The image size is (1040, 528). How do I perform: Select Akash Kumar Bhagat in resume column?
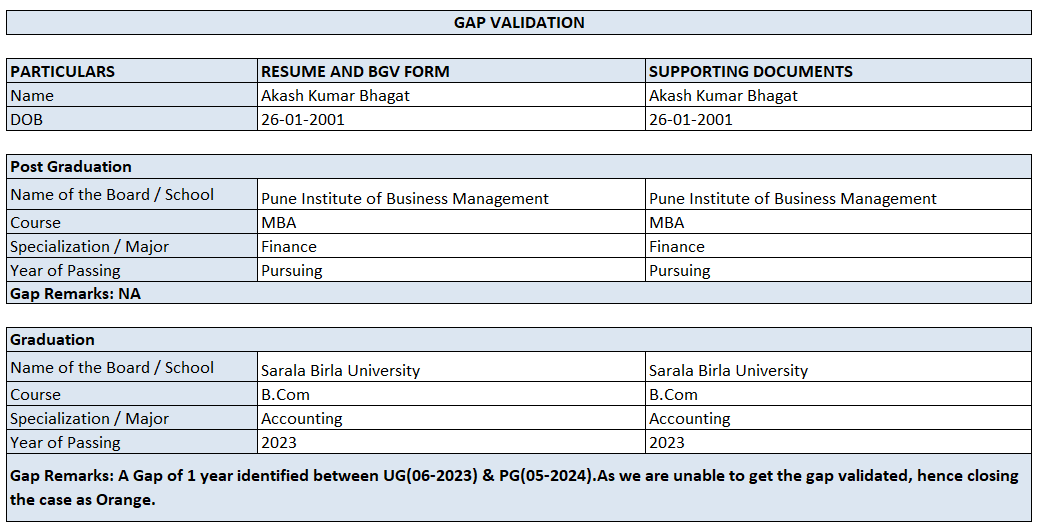click(335, 96)
